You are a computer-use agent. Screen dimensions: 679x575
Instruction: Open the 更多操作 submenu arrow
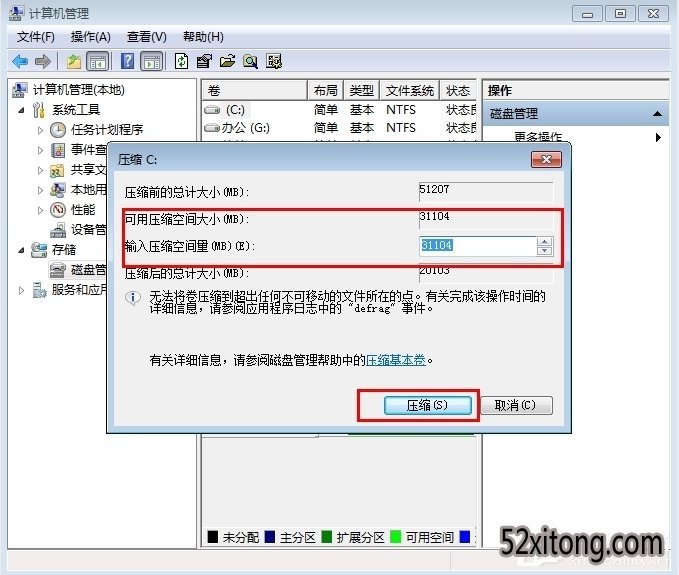tap(658, 138)
